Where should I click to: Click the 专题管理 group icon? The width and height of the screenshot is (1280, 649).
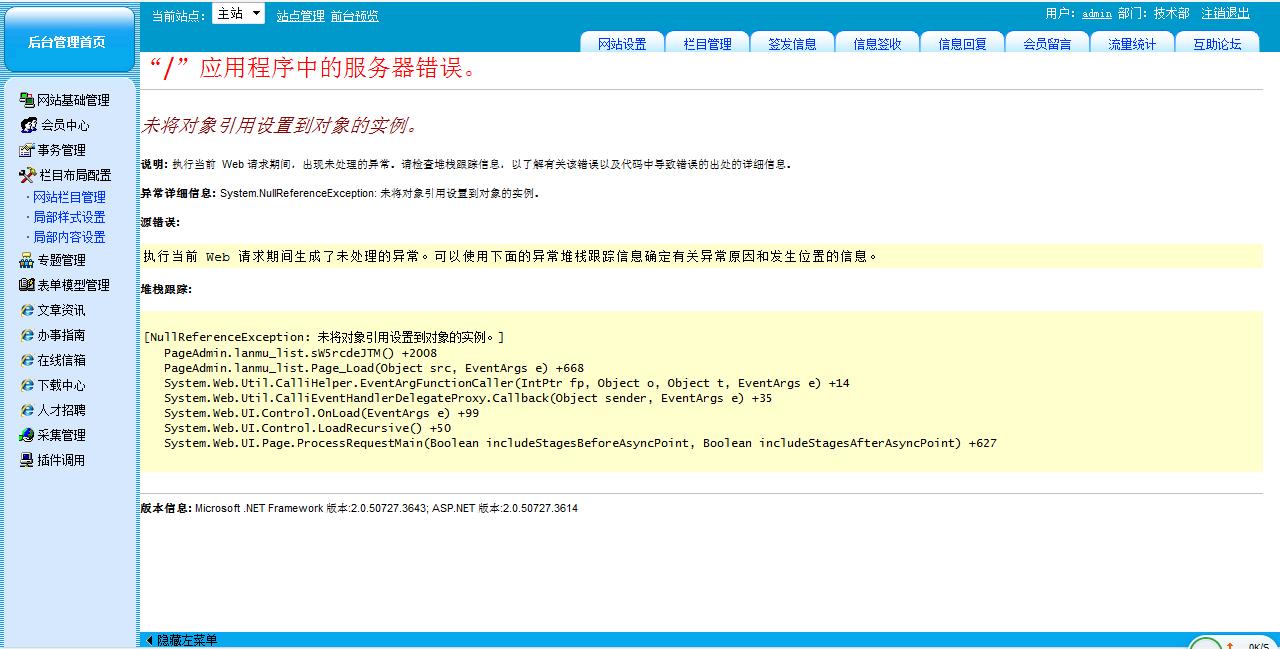27,260
